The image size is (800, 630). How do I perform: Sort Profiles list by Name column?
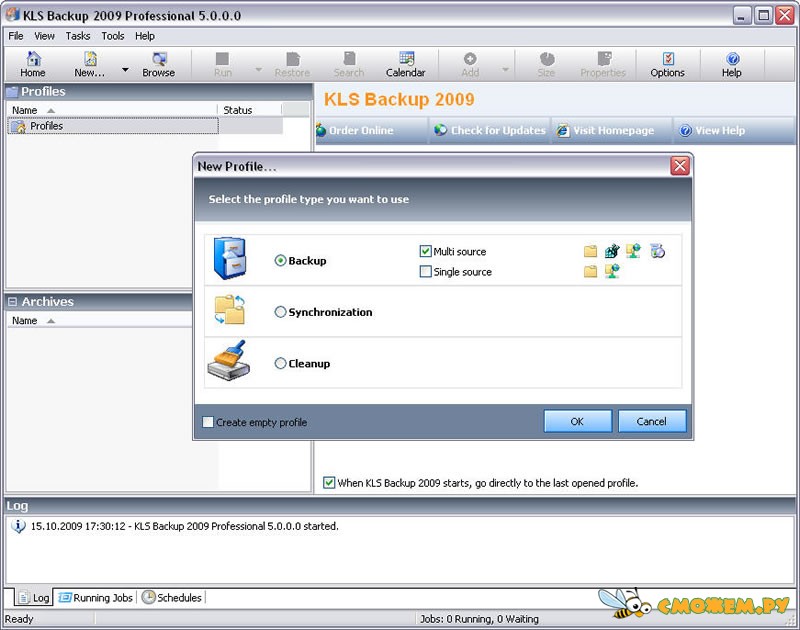click(111, 110)
